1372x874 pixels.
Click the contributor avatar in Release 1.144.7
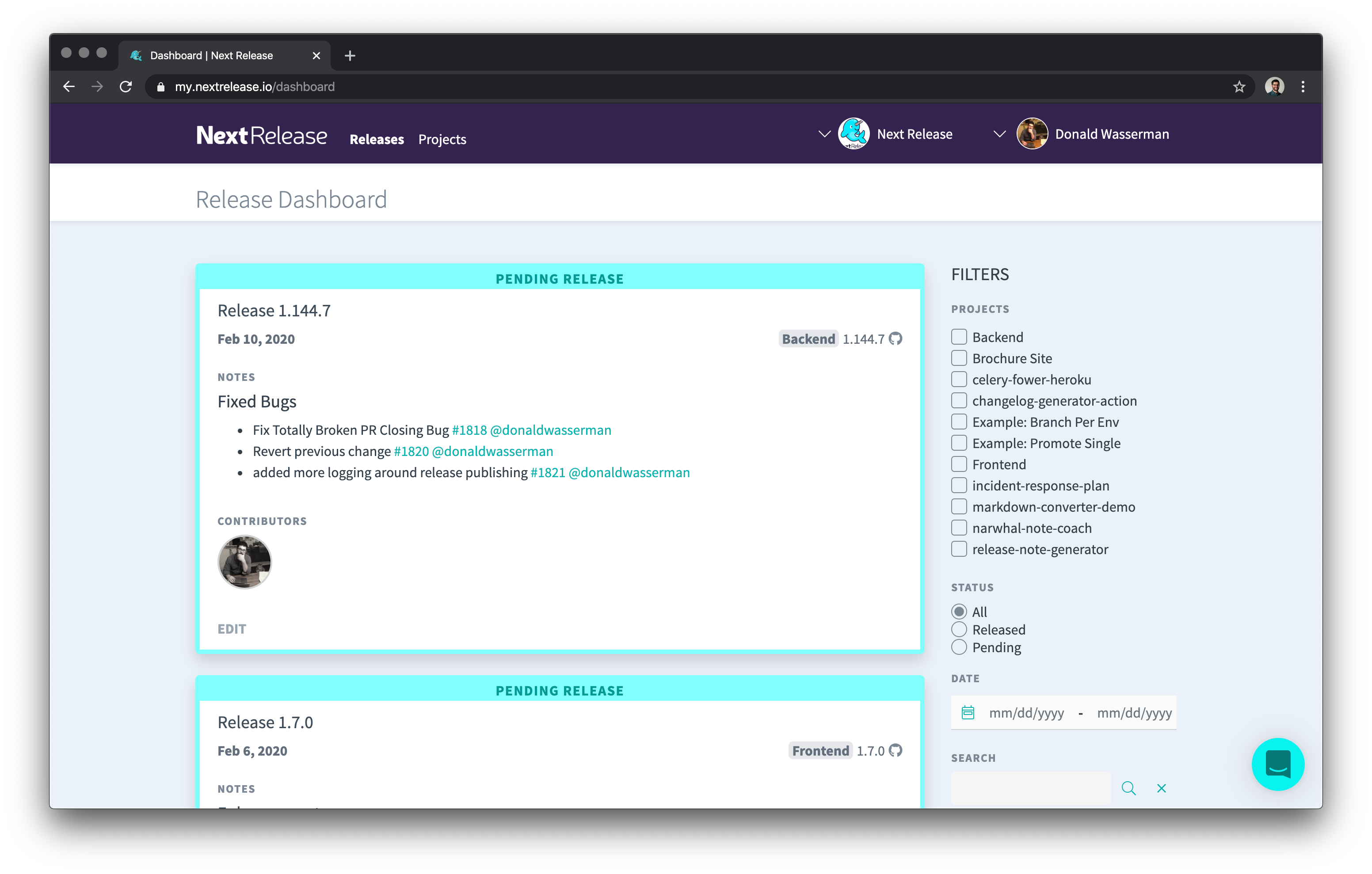point(244,562)
